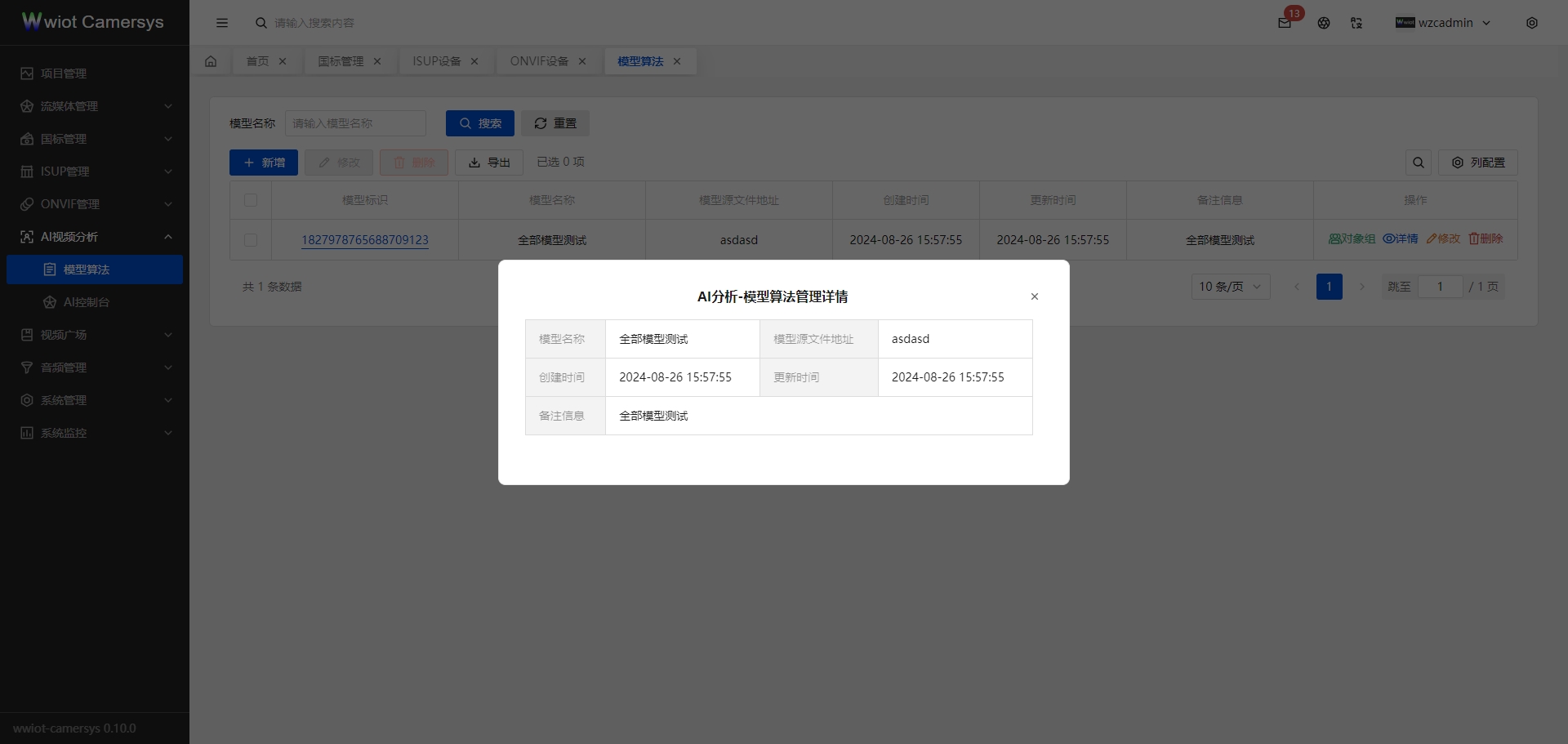Open the language switch icon in header
Viewport: 1568px width, 744px height.
tap(1356, 23)
